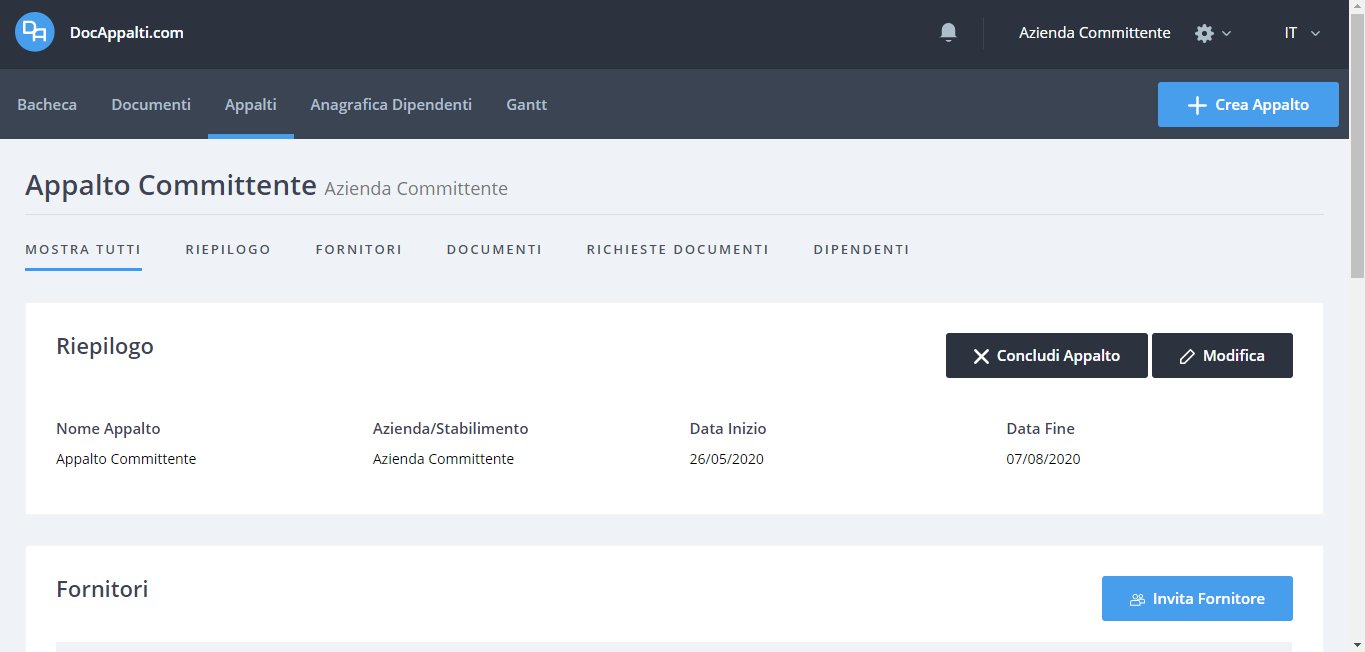Image resolution: width=1365 pixels, height=652 pixels.
Task: Go to Bacheca in navigation
Action: (47, 104)
